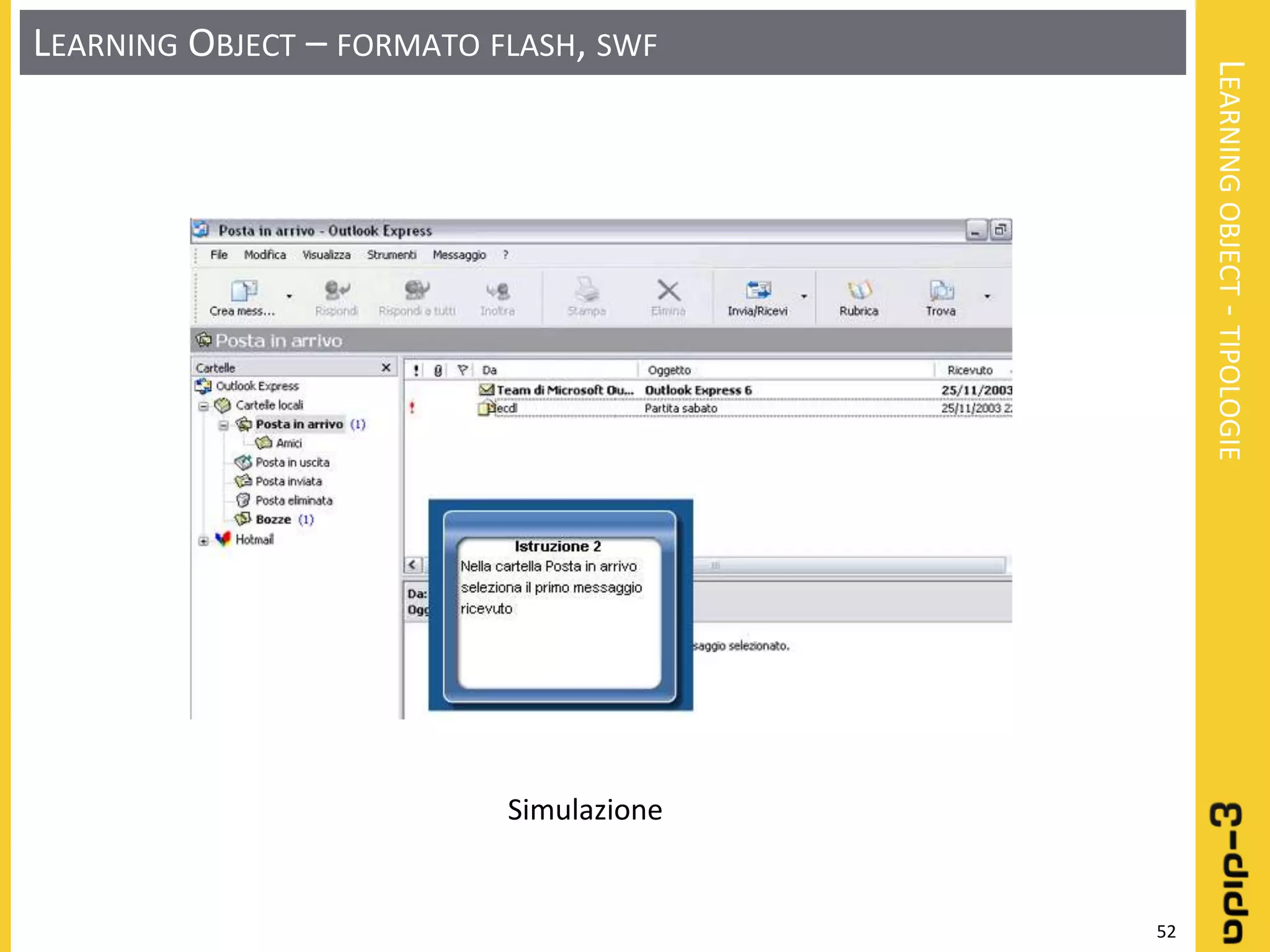Open the Strumenti menu

point(391,255)
